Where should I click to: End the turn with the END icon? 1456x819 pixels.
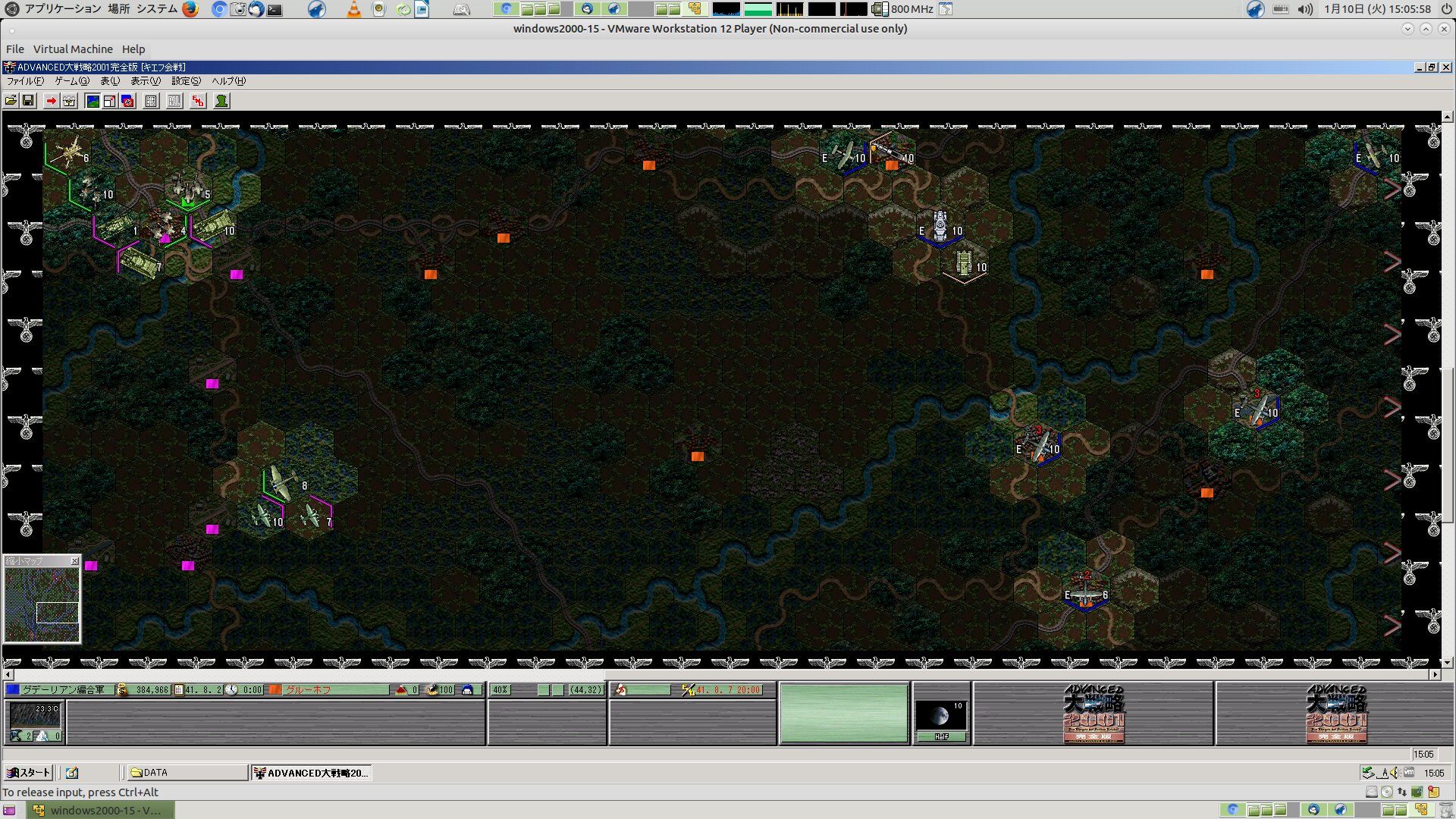coord(198,101)
